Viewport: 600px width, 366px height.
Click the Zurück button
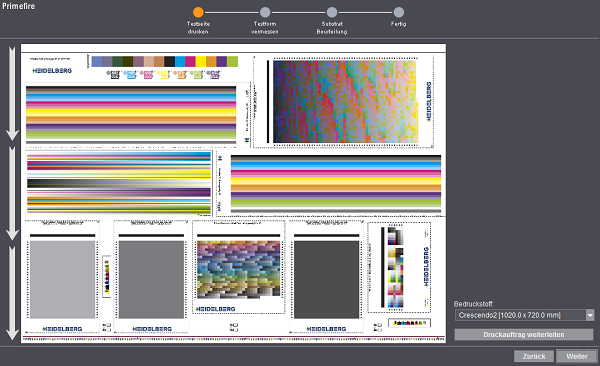coord(534,356)
